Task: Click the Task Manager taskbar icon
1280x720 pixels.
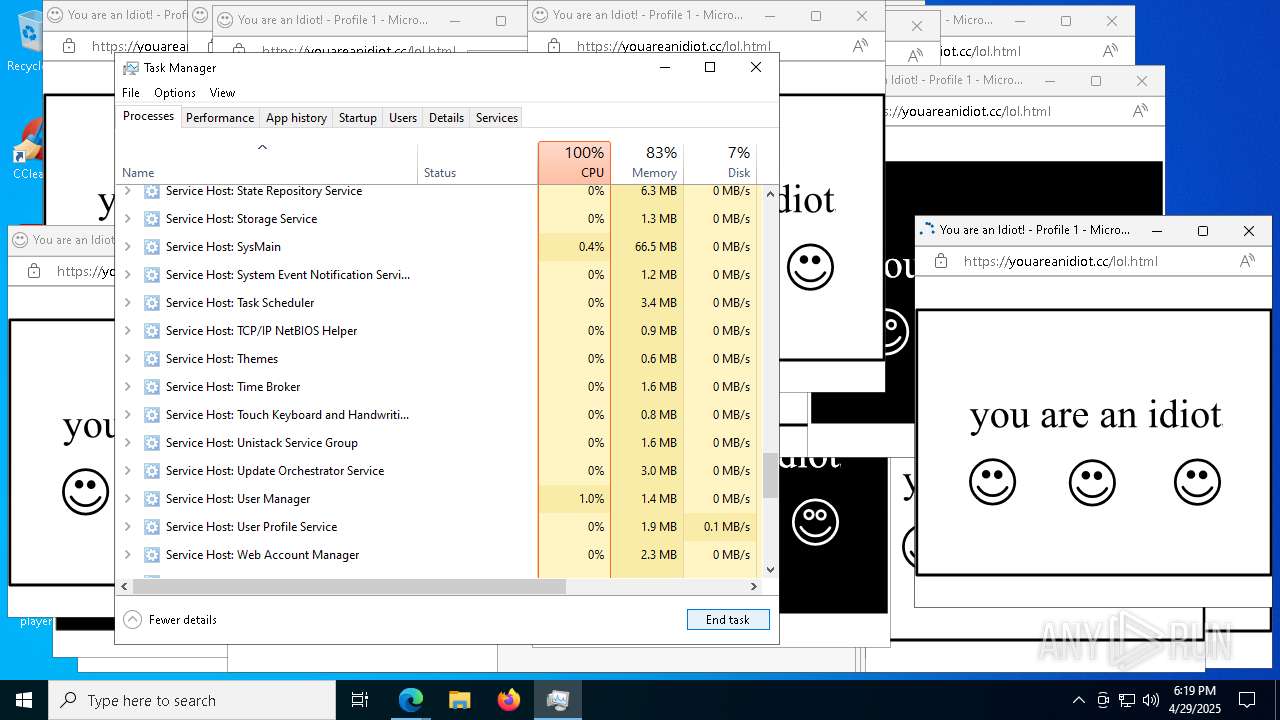Action: 558,700
